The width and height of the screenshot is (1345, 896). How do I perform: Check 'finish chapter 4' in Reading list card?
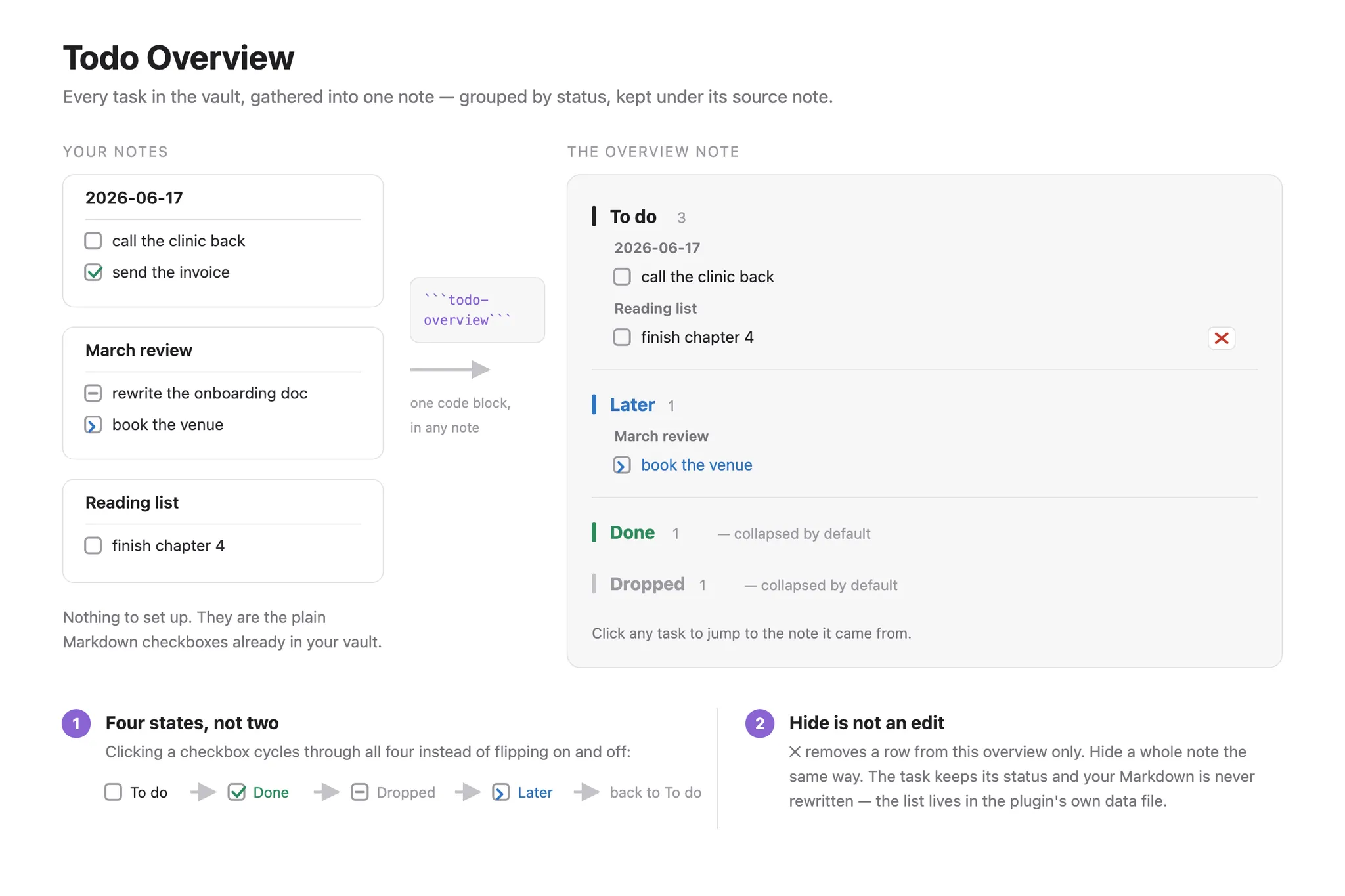coord(93,545)
